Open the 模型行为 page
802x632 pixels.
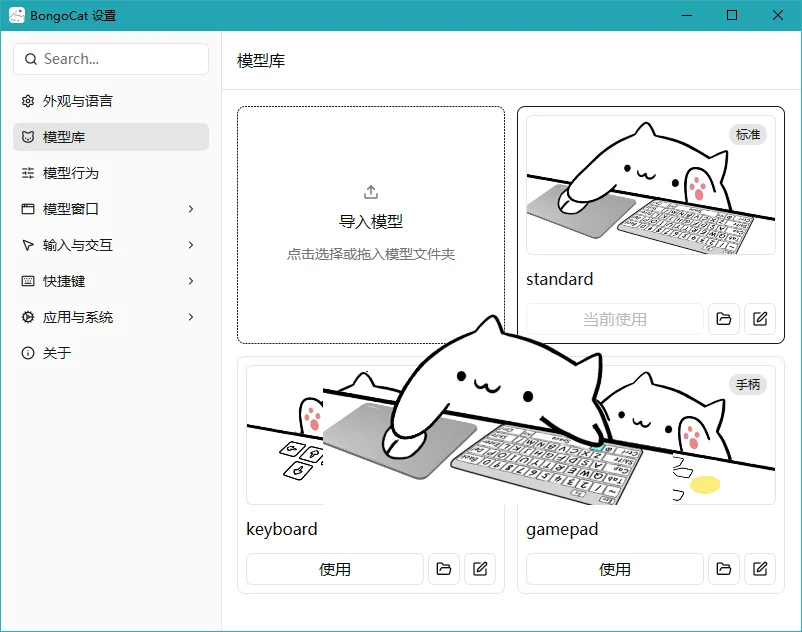click(111, 173)
